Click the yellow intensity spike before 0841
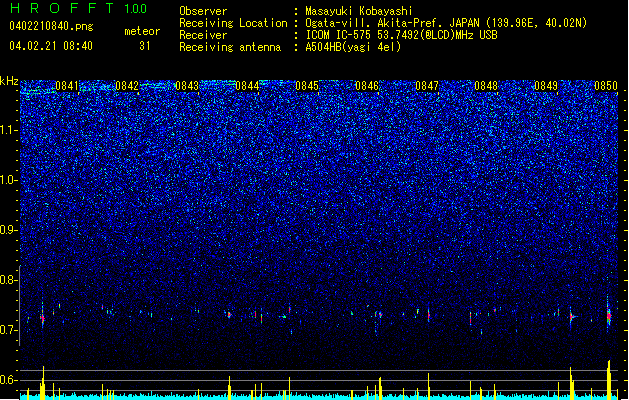The height and width of the screenshot is (400, 629). pyautogui.click(x=43, y=382)
